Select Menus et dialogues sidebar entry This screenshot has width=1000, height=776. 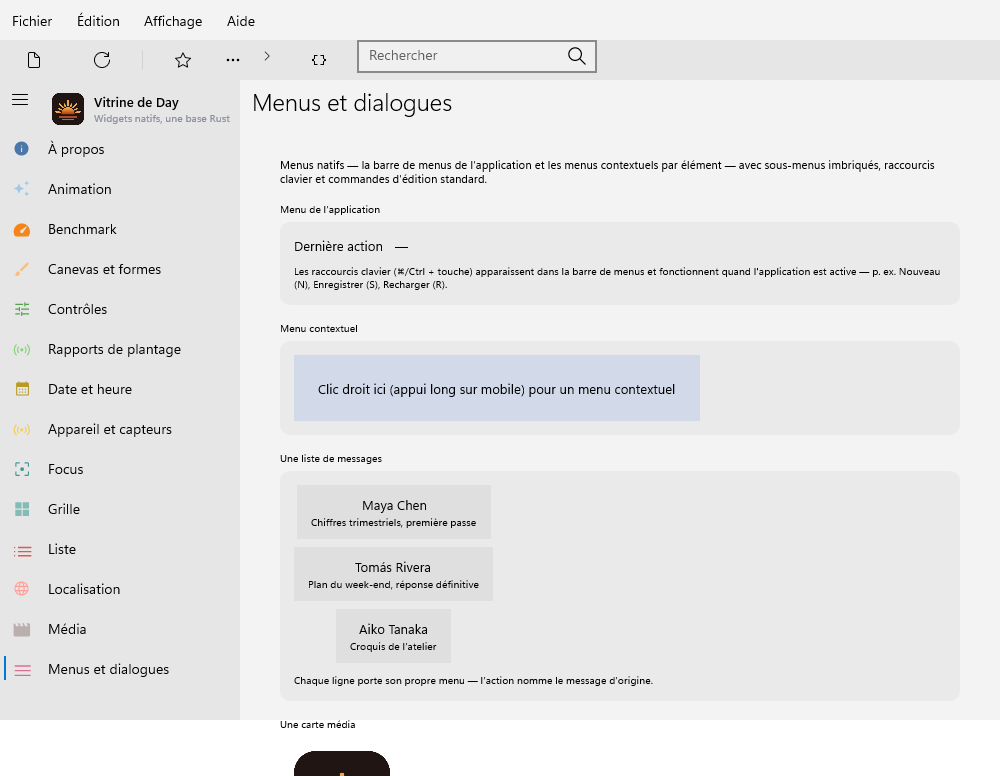(x=120, y=670)
